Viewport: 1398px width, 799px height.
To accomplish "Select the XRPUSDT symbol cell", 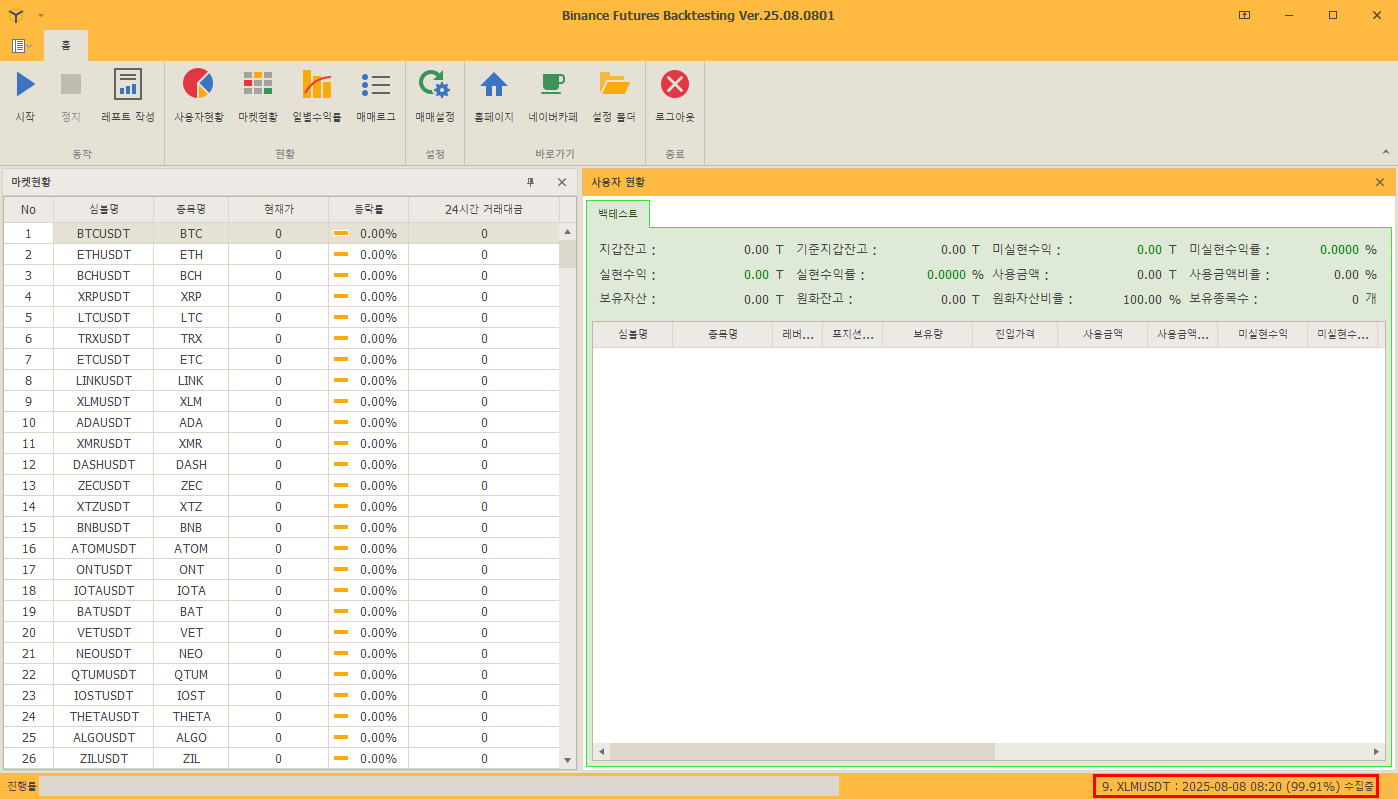I will click(104, 296).
